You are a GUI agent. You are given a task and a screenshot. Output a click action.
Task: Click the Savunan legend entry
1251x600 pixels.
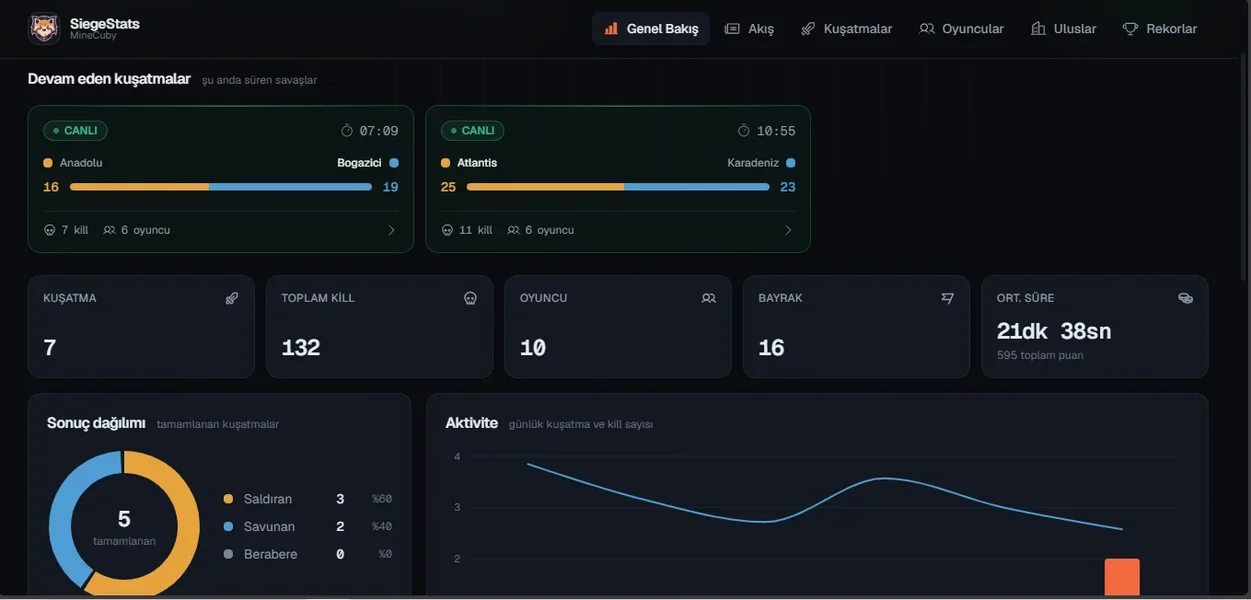[308, 526]
